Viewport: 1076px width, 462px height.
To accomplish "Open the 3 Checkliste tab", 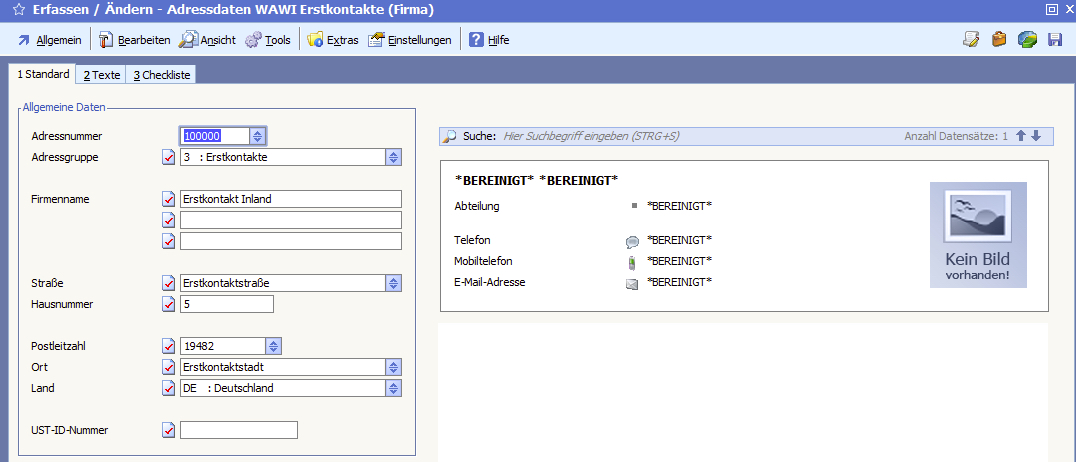I will (x=161, y=75).
